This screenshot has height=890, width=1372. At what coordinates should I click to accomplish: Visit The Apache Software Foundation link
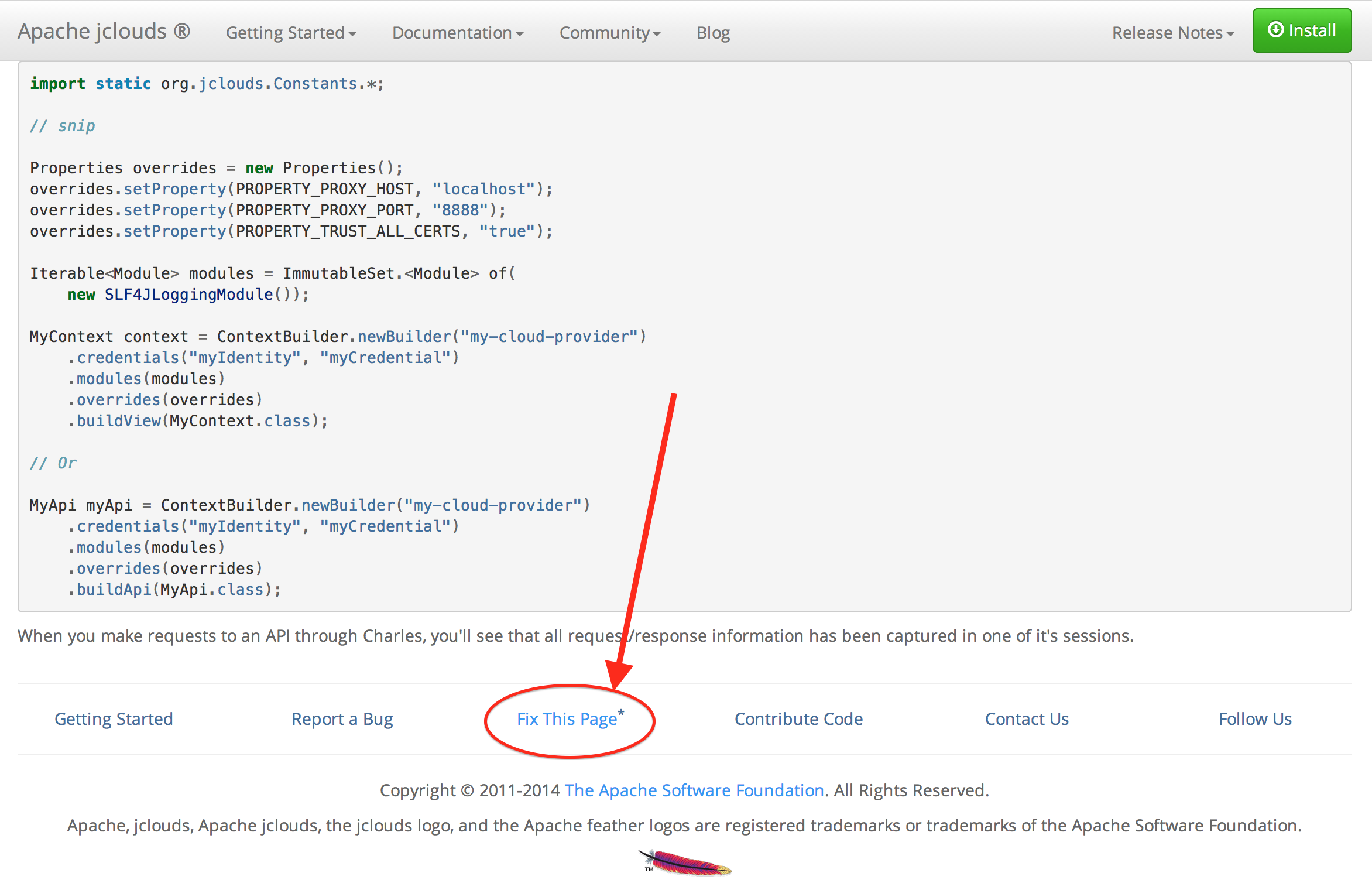[694, 790]
